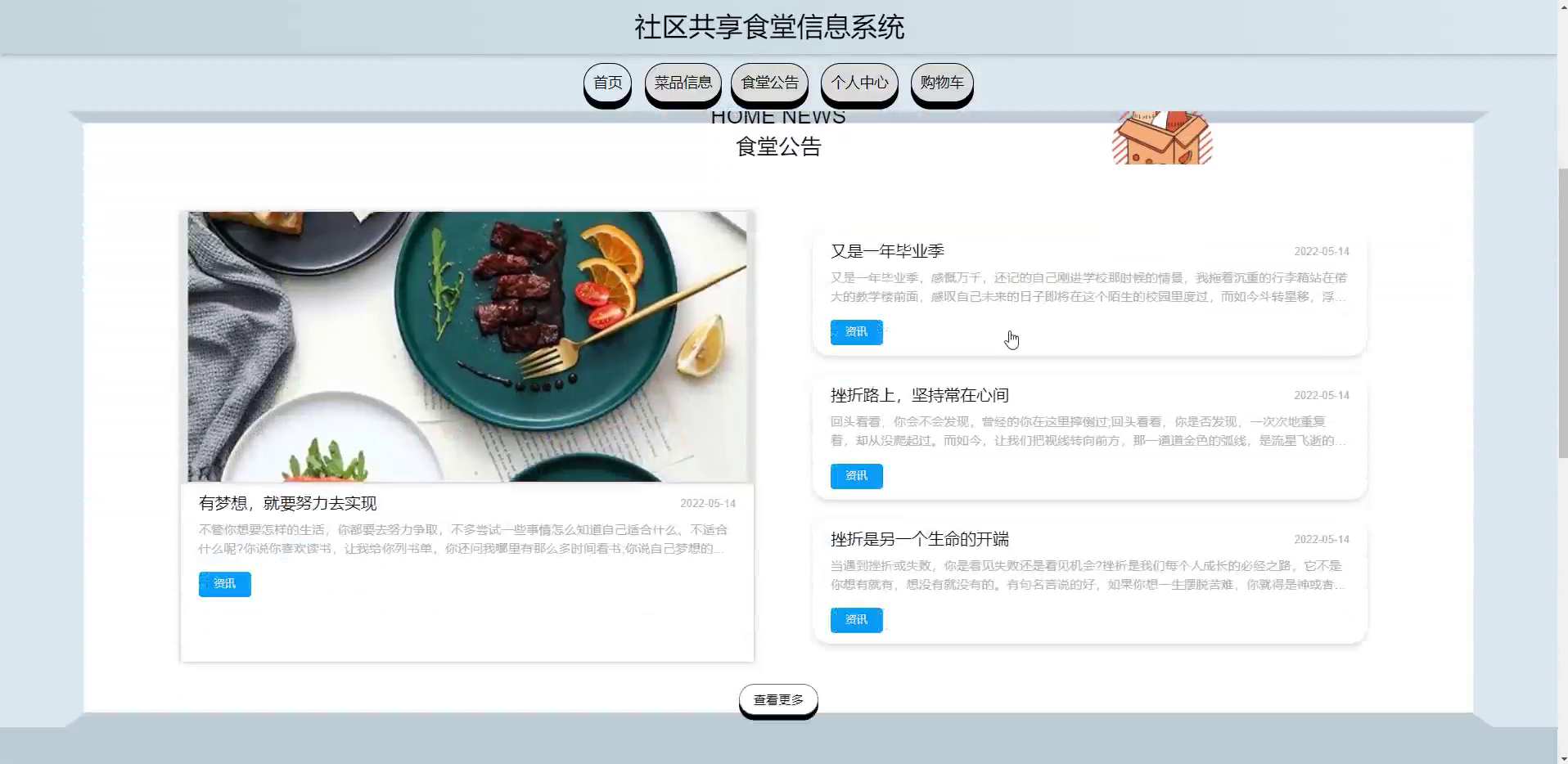
Task: Open the article 挫折路上，坚持常在心间
Action: pyautogui.click(x=920, y=395)
